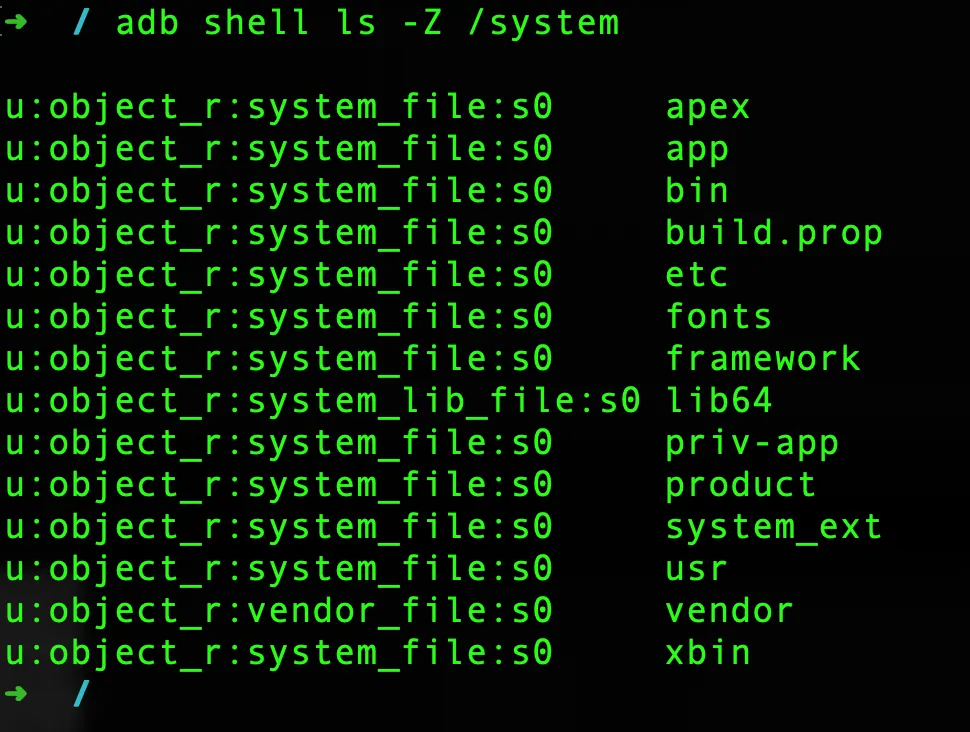Click the product directory name
This screenshot has width=970, height=732.
pos(741,484)
